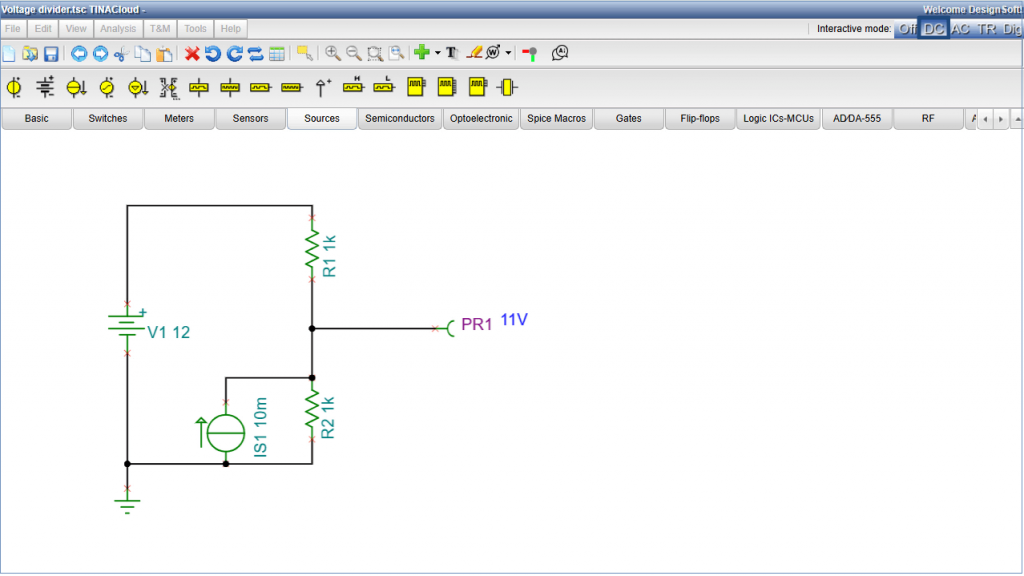Open the Semiconductors component tab
The height and width of the screenshot is (576, 1024).
tap(400, 119)
